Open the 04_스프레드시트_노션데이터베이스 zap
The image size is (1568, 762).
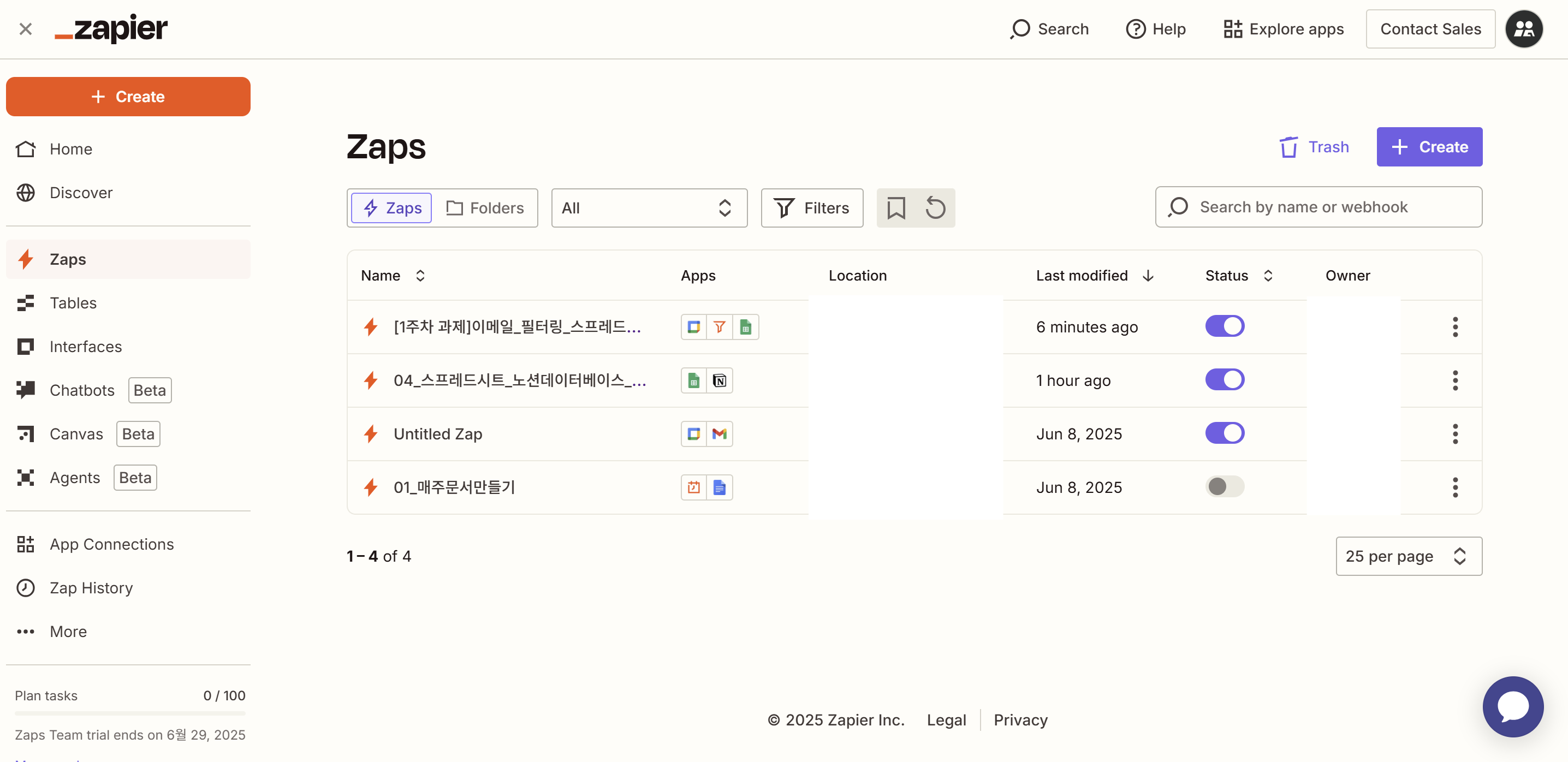point(520,380)
